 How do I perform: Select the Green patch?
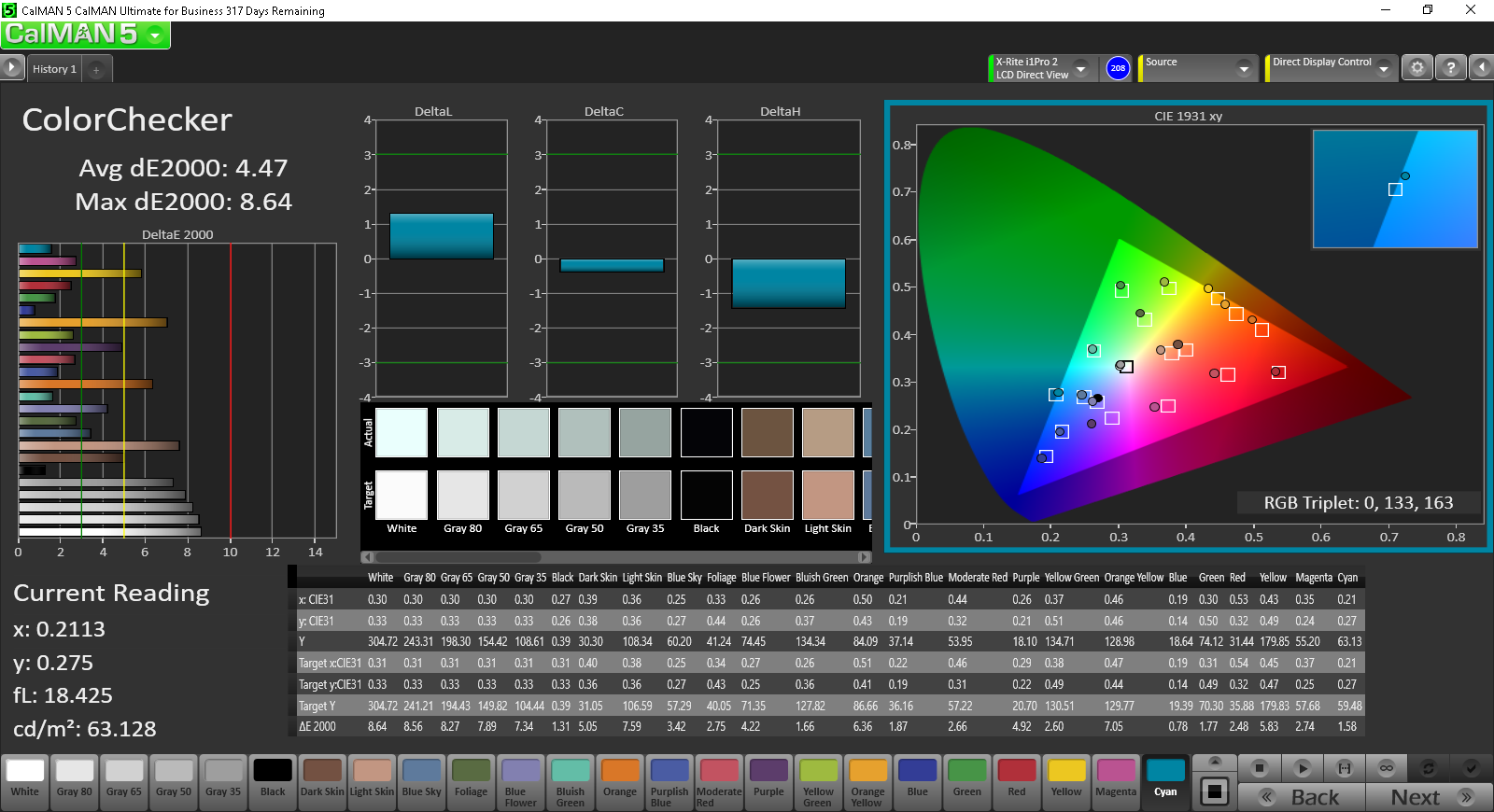click(x=967, y=782)
